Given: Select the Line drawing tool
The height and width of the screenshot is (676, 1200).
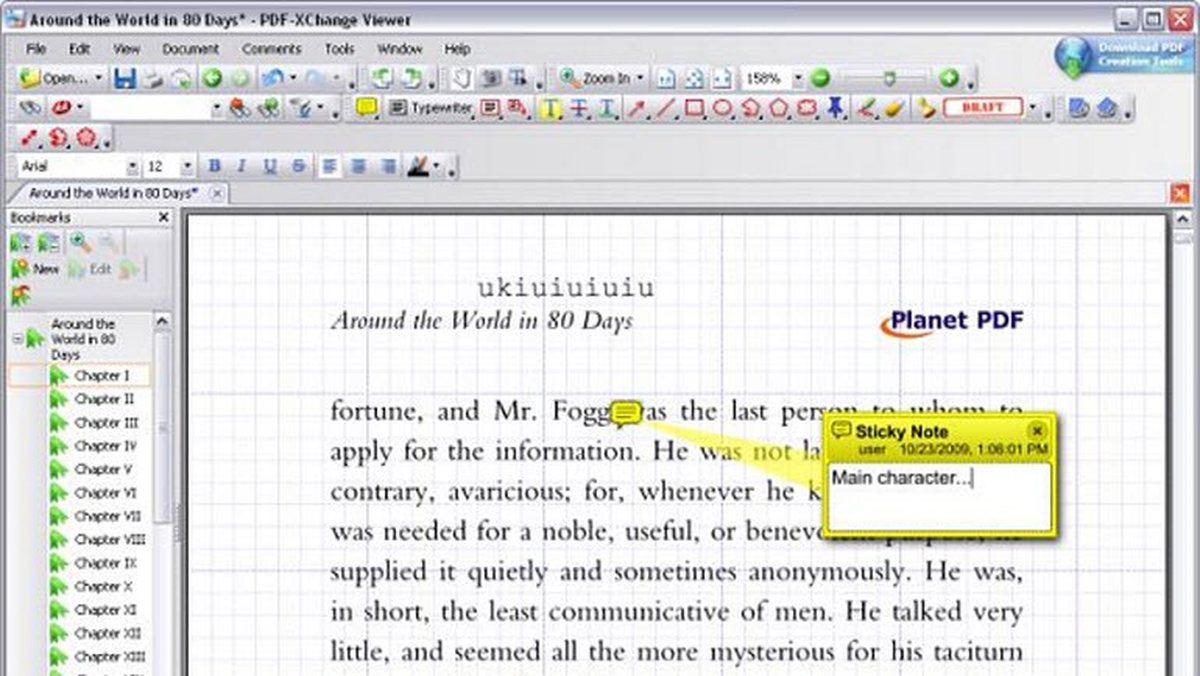Looking at the screenshot, I should [x=665, y=107].
